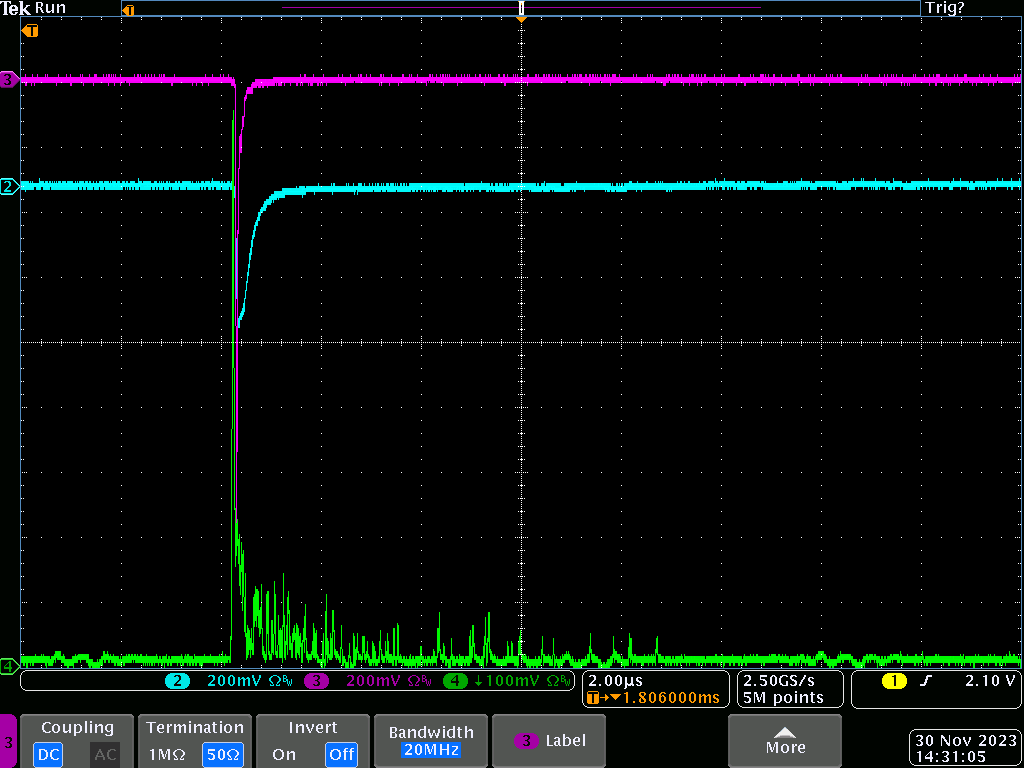Click the orange trigger position T icon below Tek
The height and width of the screenshot is (768, 1024).
pos(31,31)
